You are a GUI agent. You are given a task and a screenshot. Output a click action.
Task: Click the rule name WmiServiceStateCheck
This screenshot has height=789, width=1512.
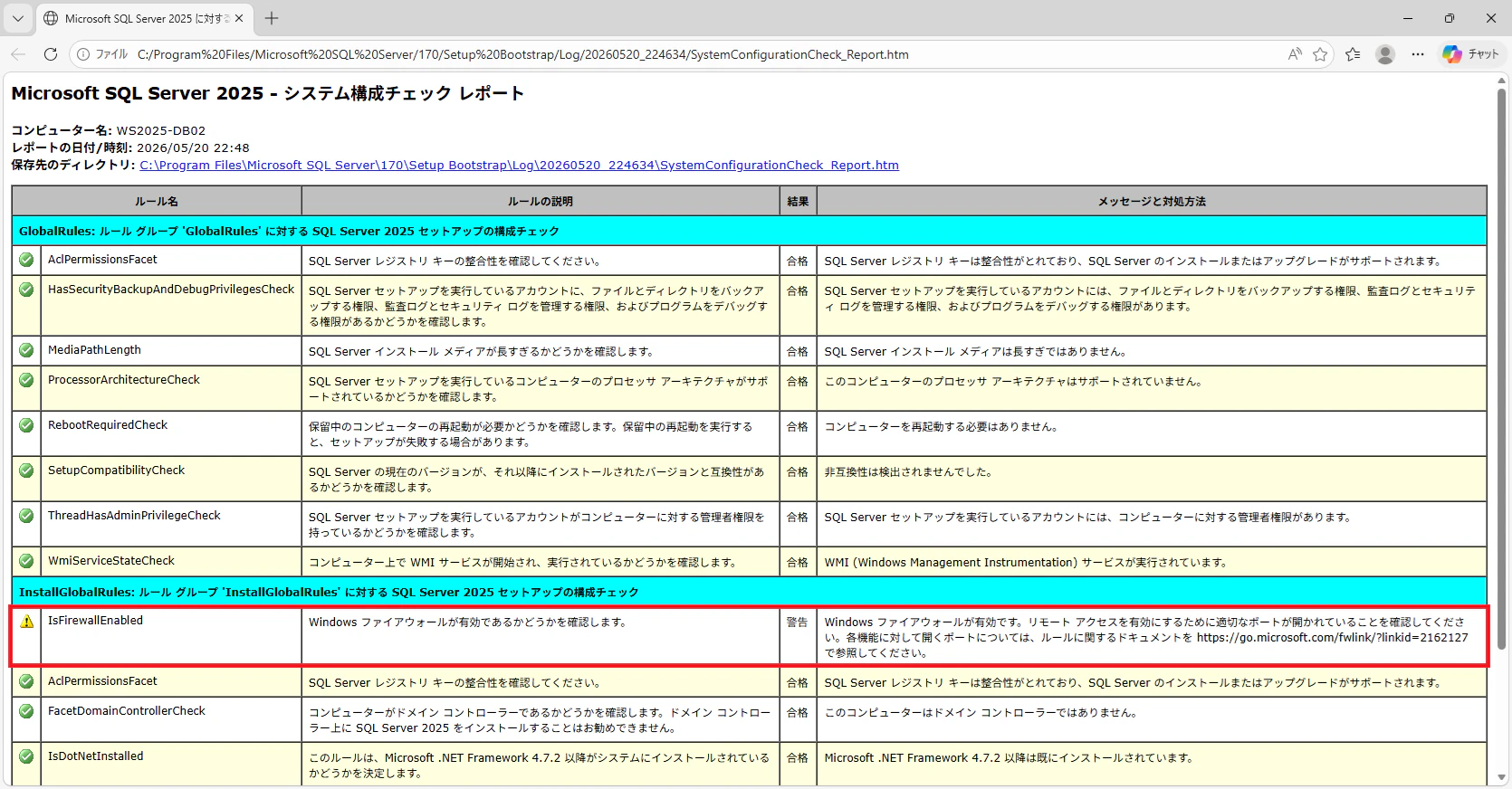[111, 561]
